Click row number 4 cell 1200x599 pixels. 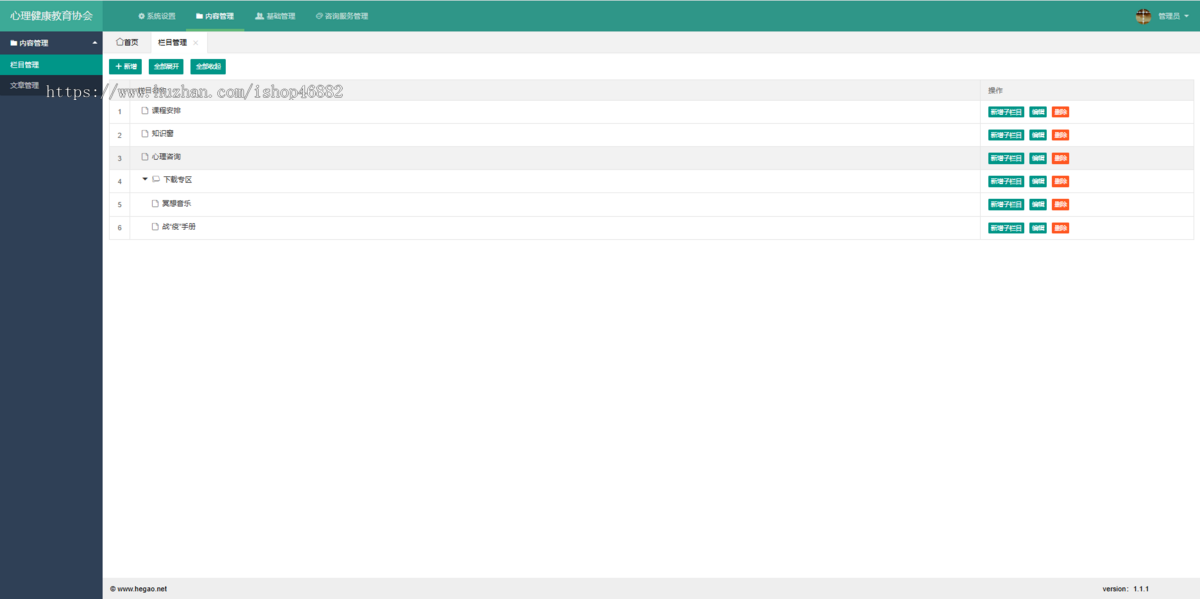tap(119, 181)
